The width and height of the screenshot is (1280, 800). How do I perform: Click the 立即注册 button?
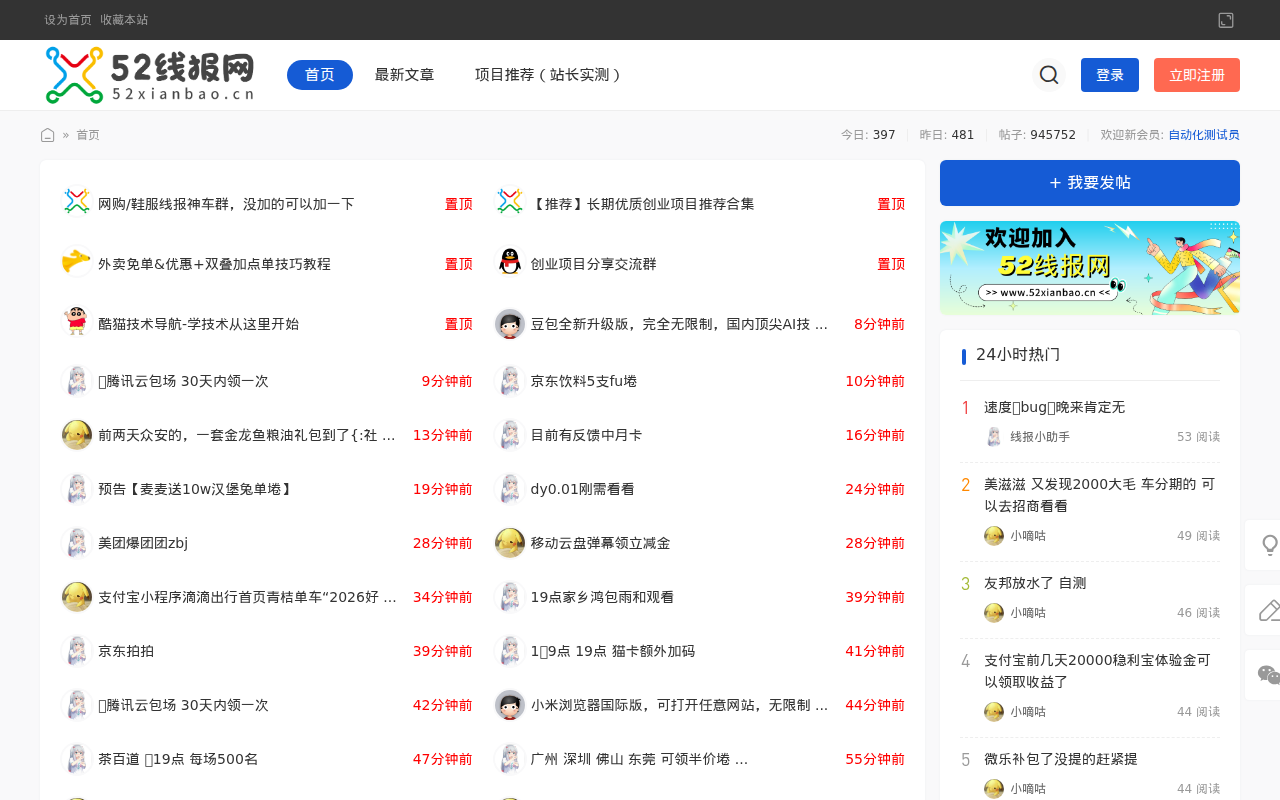tap(1196, 74)
